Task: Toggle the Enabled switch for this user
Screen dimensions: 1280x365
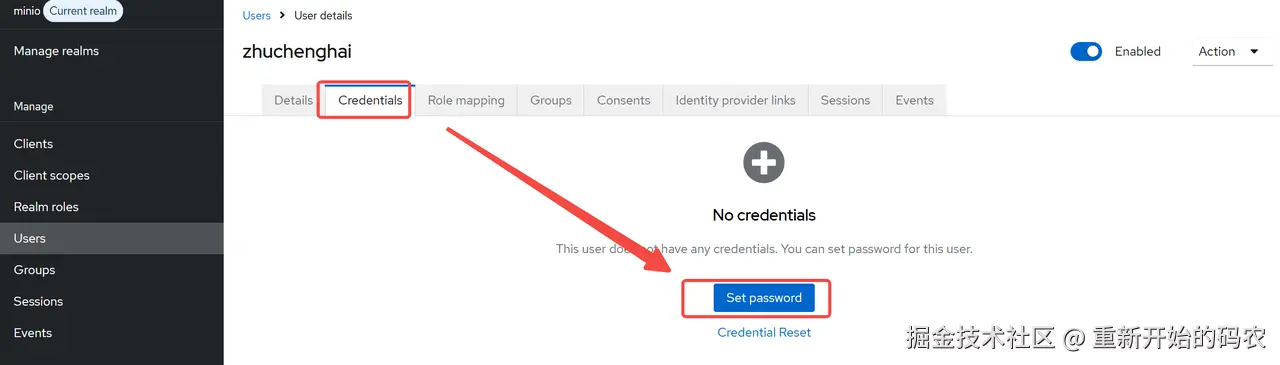Action: click(x=1086, y=51)
